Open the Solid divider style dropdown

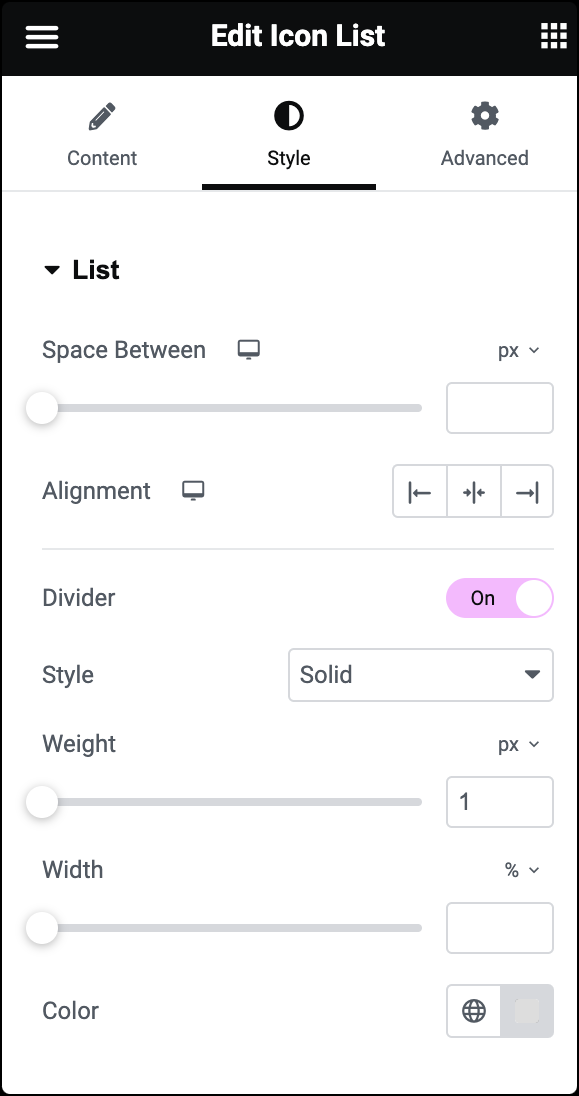tap(421, 675)
